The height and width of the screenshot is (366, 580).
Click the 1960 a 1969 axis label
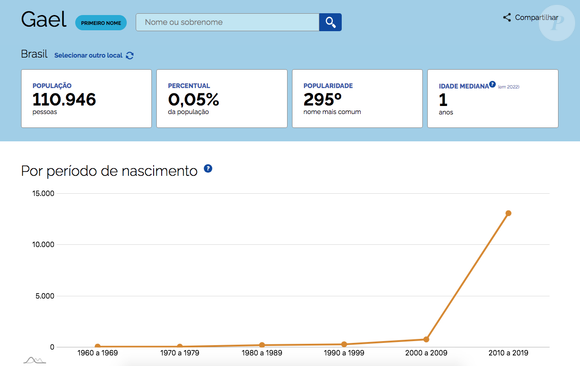[x=98, y=353]
